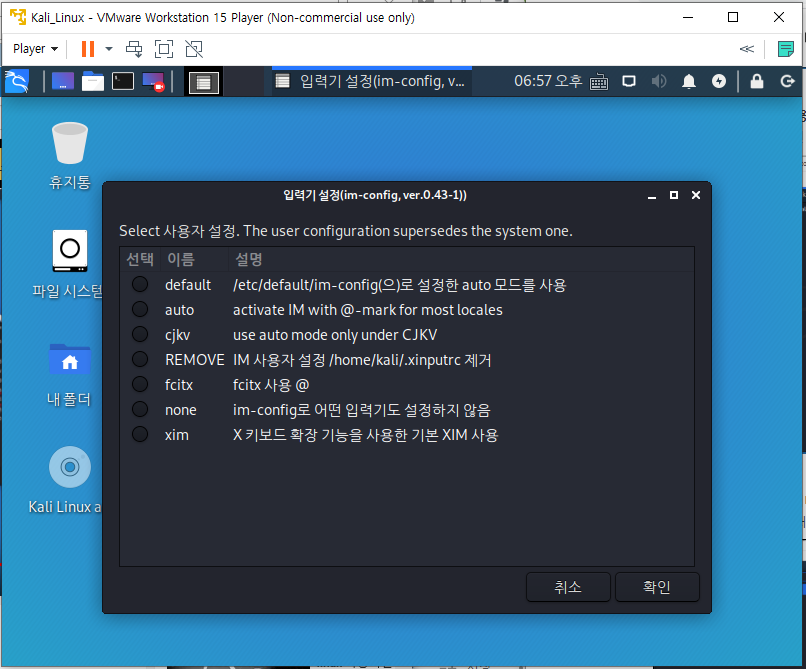Viewport: 806px width, 669px height.
Task: Click the workspace switcher in the Kali panel
Action: click(204, 82)
